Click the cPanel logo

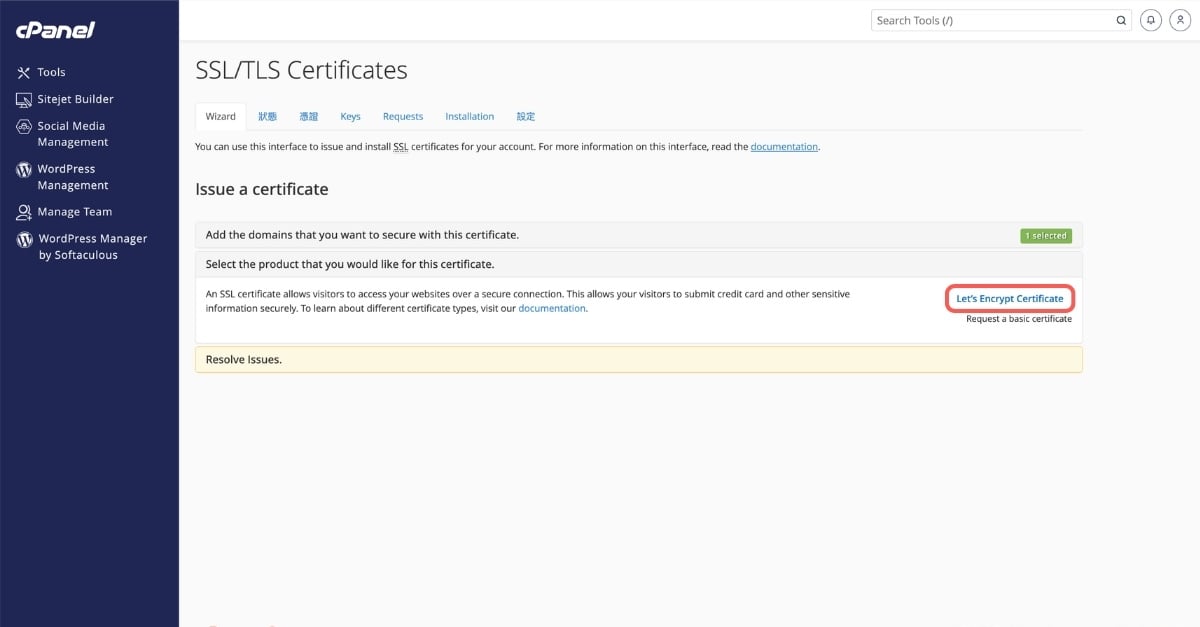[x=55, y=30]
